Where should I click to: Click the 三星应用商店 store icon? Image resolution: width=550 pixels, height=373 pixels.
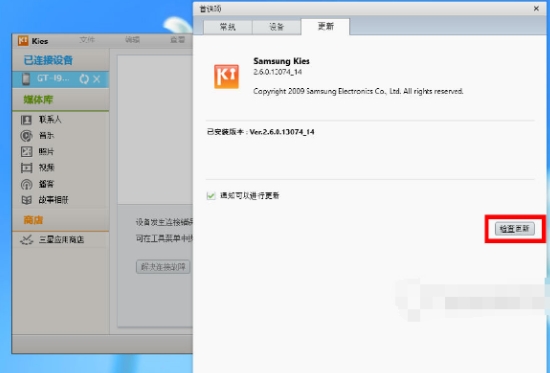coord(26,240)
